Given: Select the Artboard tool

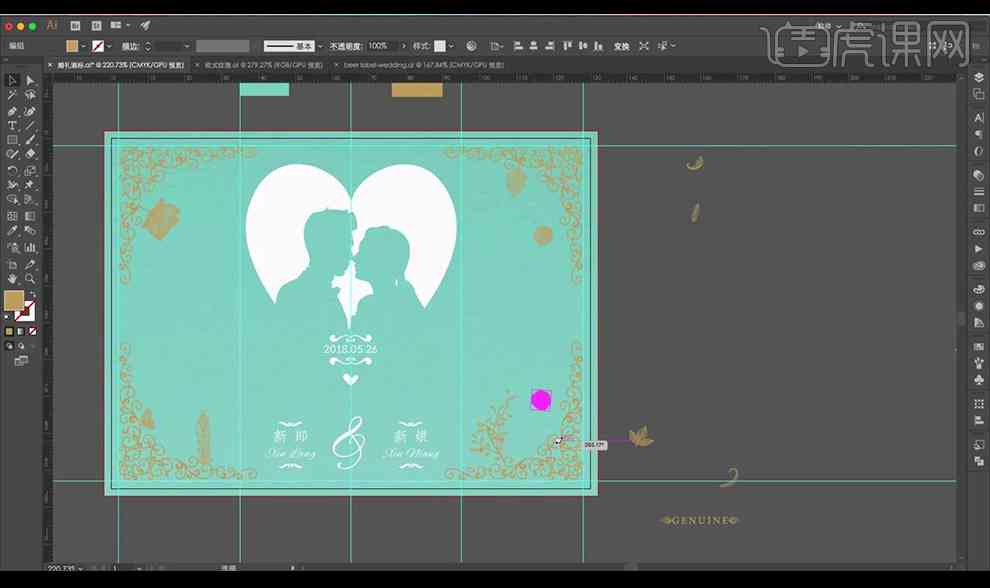Looking at the screenshot, I should pos(12,264).
